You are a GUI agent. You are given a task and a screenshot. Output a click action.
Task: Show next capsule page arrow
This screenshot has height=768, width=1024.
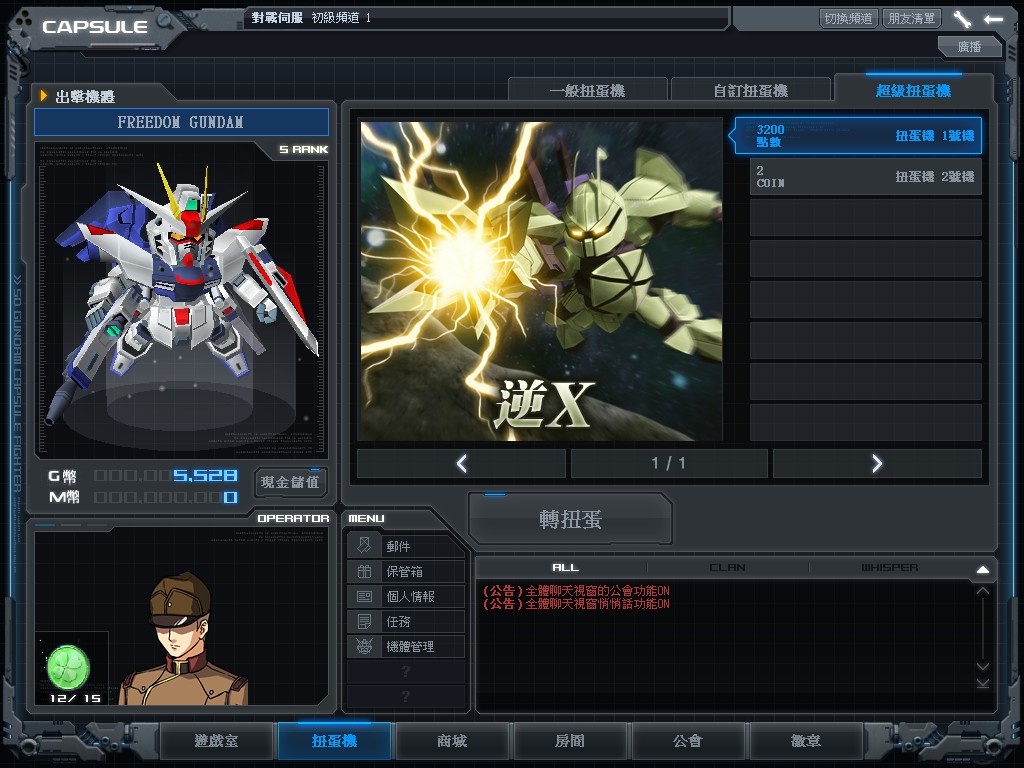[876, 463]
